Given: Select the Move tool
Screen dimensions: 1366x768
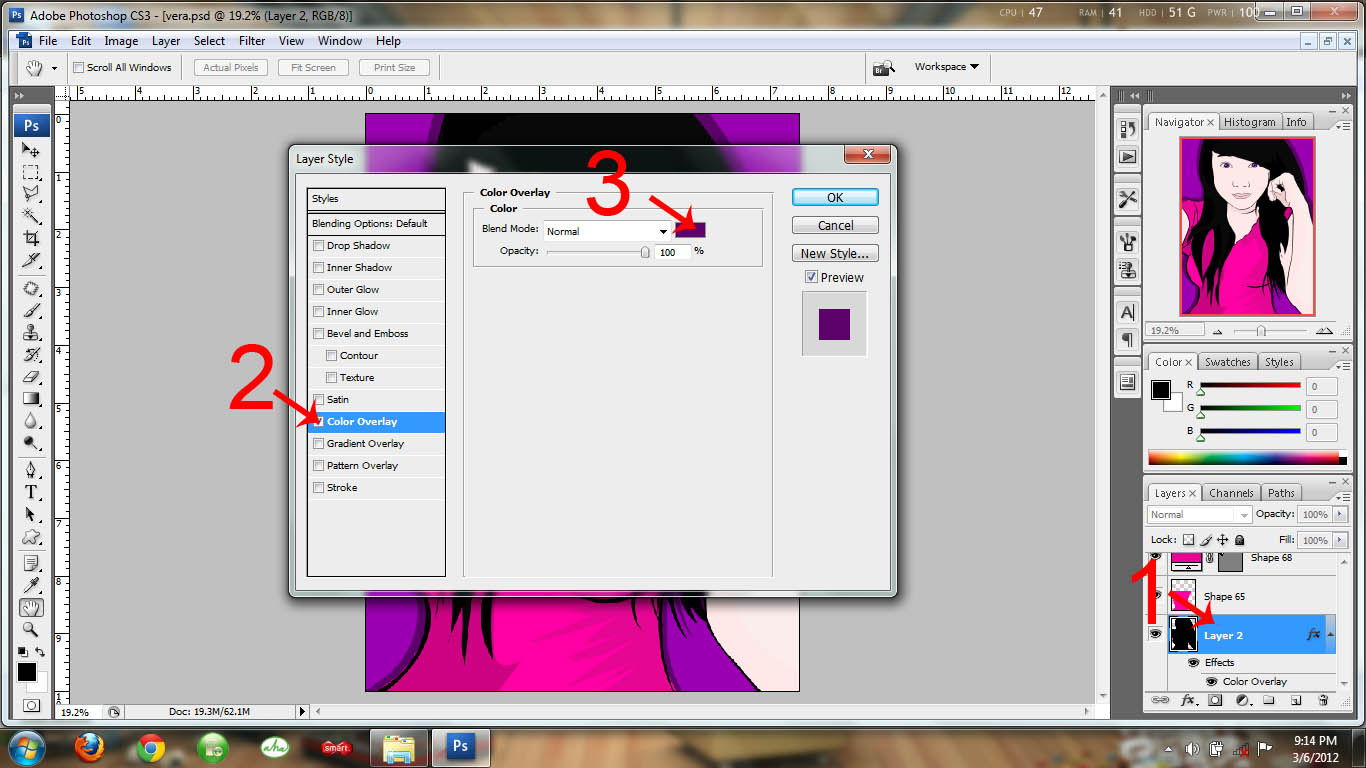Looking at the screenshot, I should [31, 149].
